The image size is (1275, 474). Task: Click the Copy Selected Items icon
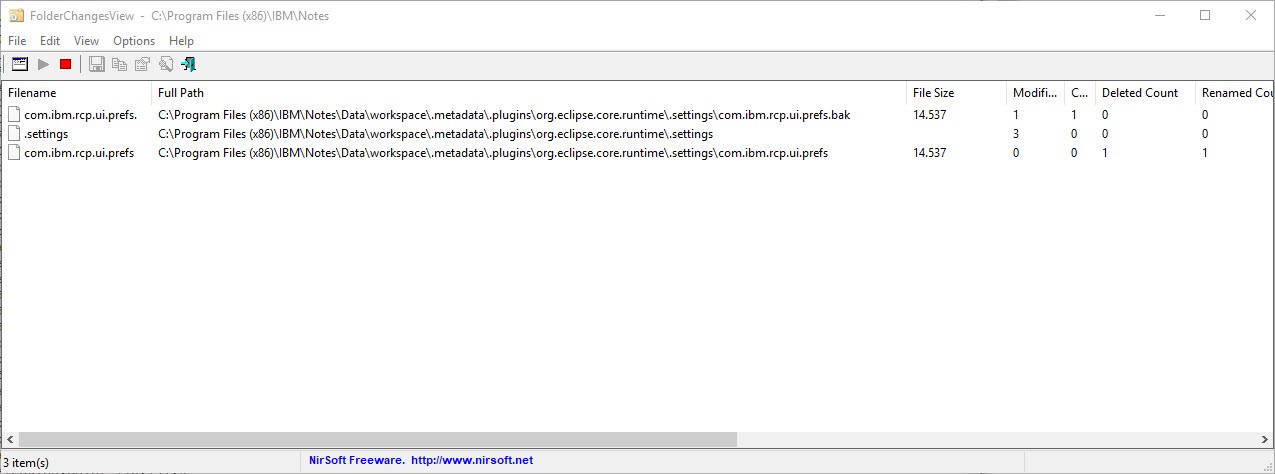[120, 64]
